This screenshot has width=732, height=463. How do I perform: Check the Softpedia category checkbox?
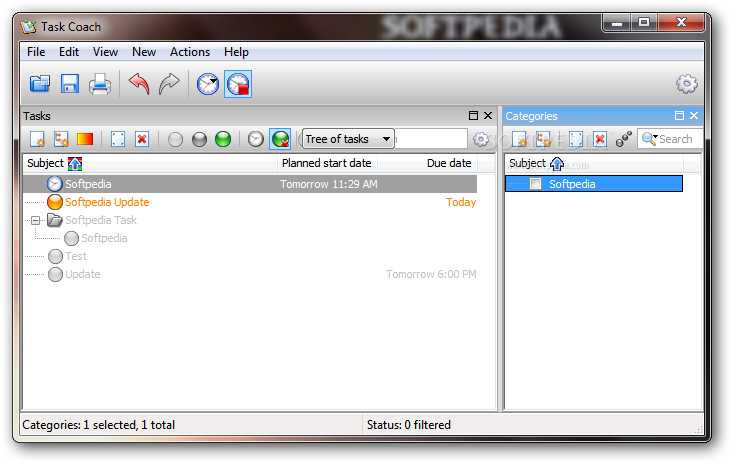tap(535, 184)
